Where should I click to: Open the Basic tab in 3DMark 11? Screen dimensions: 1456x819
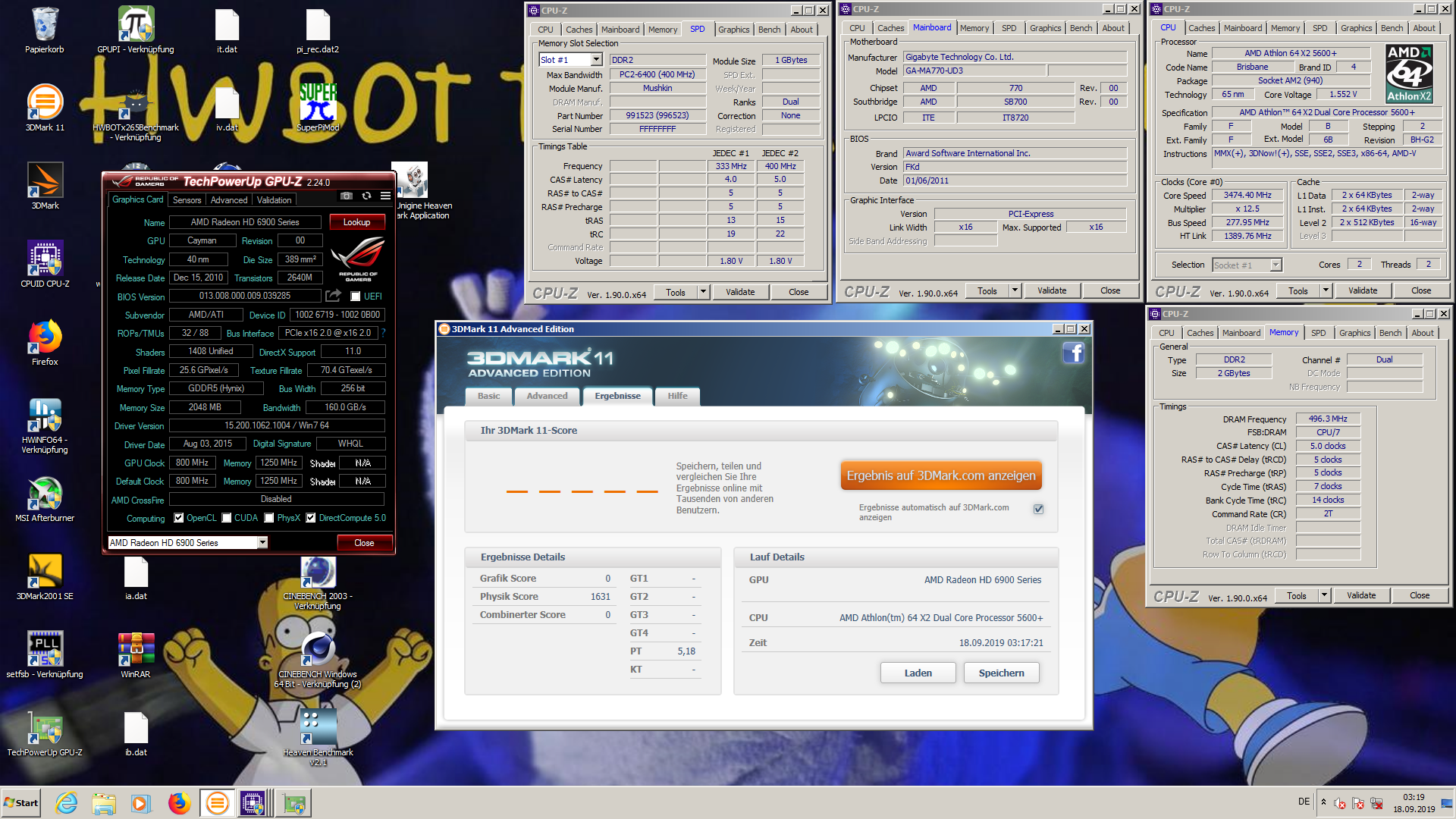[488, 396]
